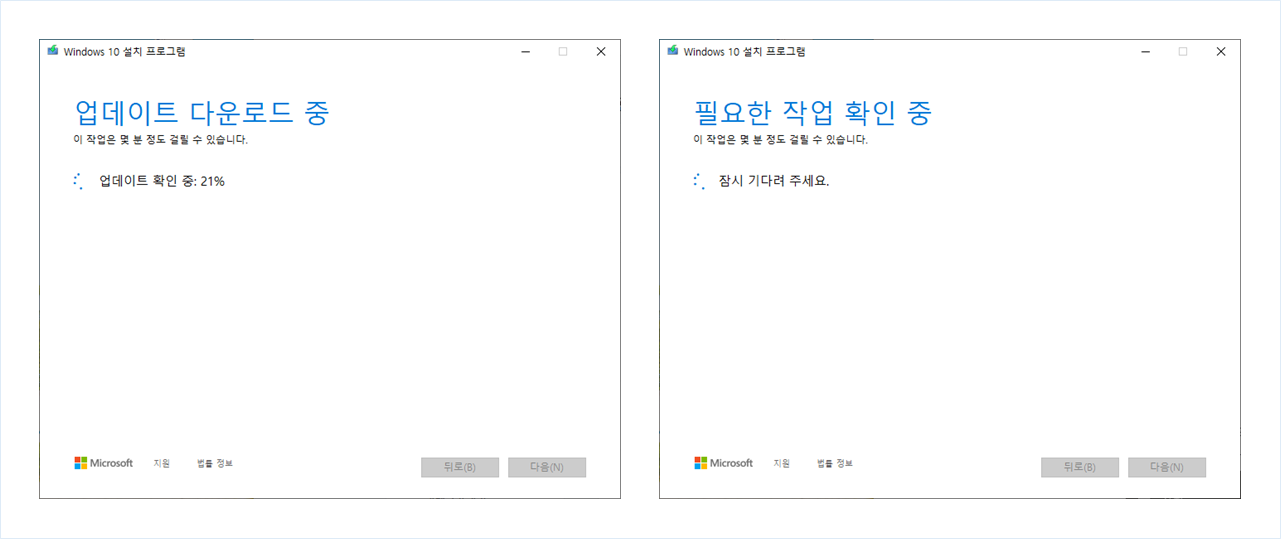The image size is (1281, 539).
Task: Click the right window title 'Windows 10 설치 프로그램'
Action: [x=744, y=51]
